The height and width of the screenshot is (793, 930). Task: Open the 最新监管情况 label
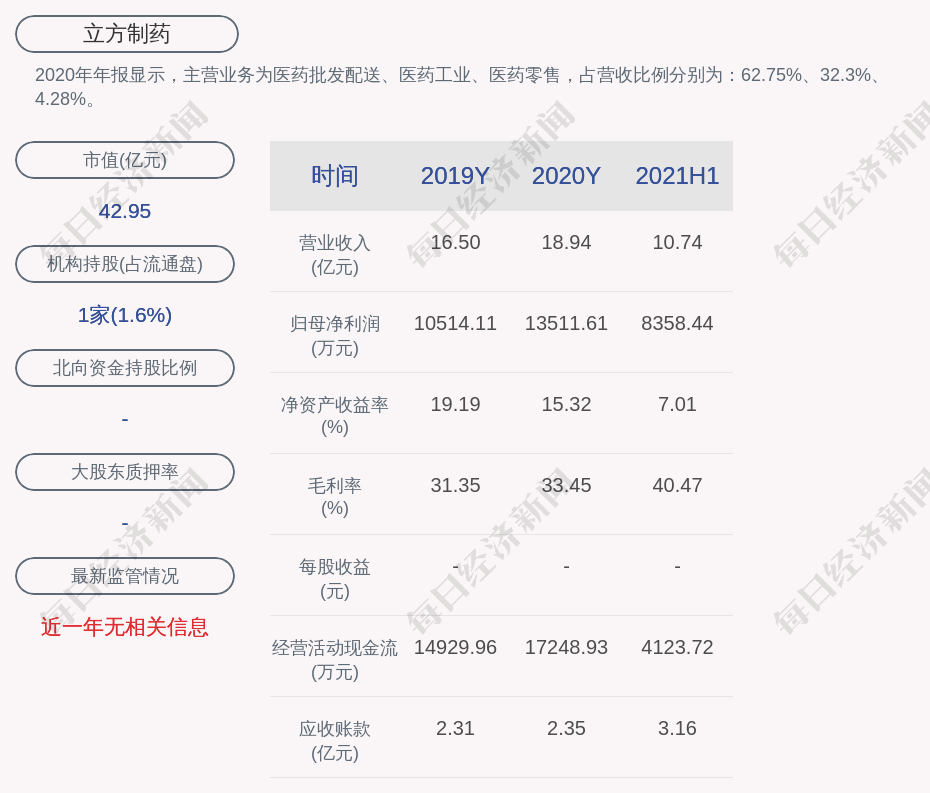(125, 576)
